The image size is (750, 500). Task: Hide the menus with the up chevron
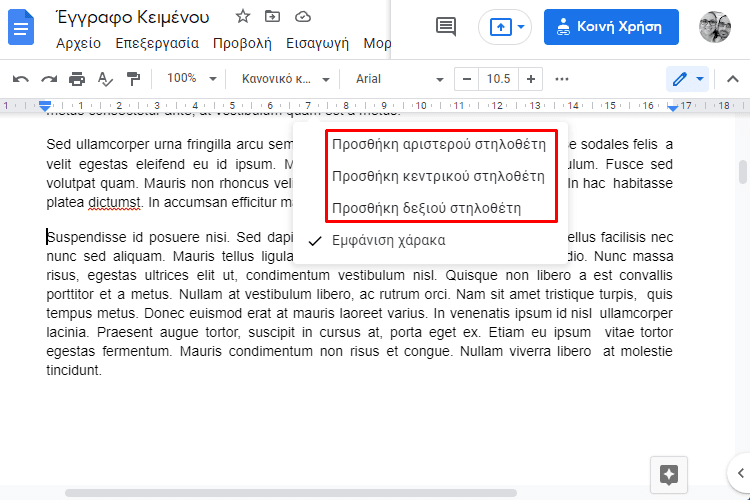[732, 79]
